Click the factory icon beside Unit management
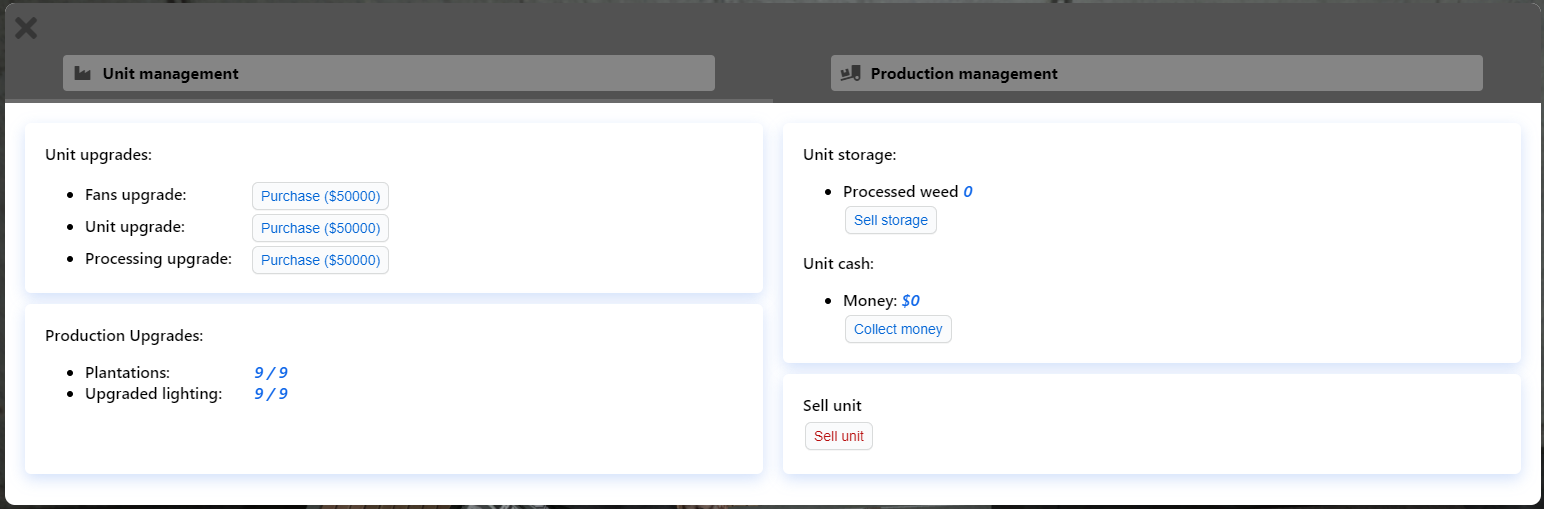The width and height of the screenshot is (1544, 509). pyautogui.click(x=83, y=73)
